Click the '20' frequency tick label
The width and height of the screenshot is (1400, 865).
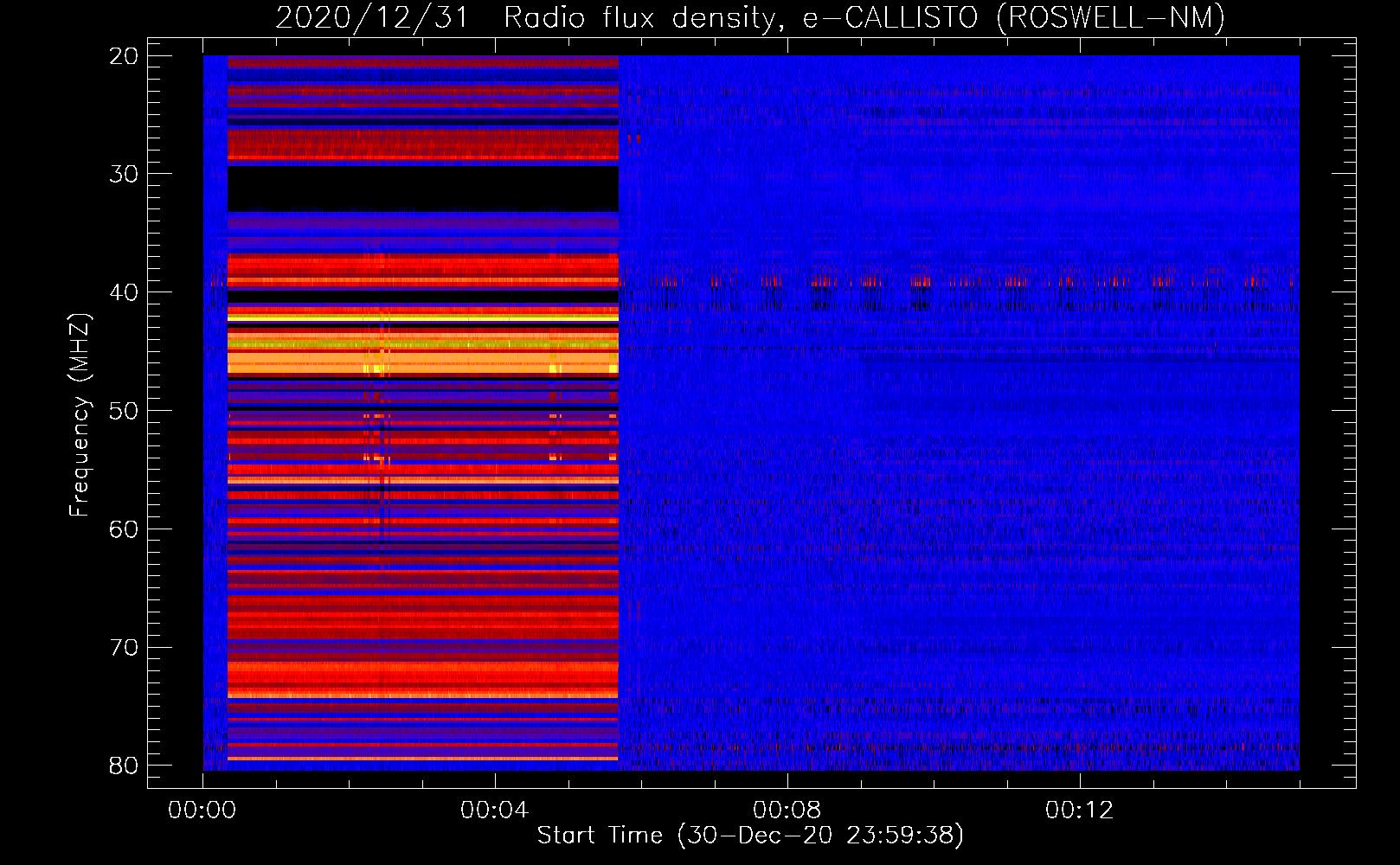click(x=124, y=56)
